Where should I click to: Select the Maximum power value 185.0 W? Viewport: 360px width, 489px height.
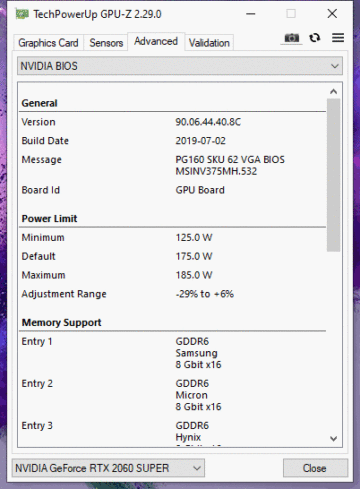pos(194,275)
